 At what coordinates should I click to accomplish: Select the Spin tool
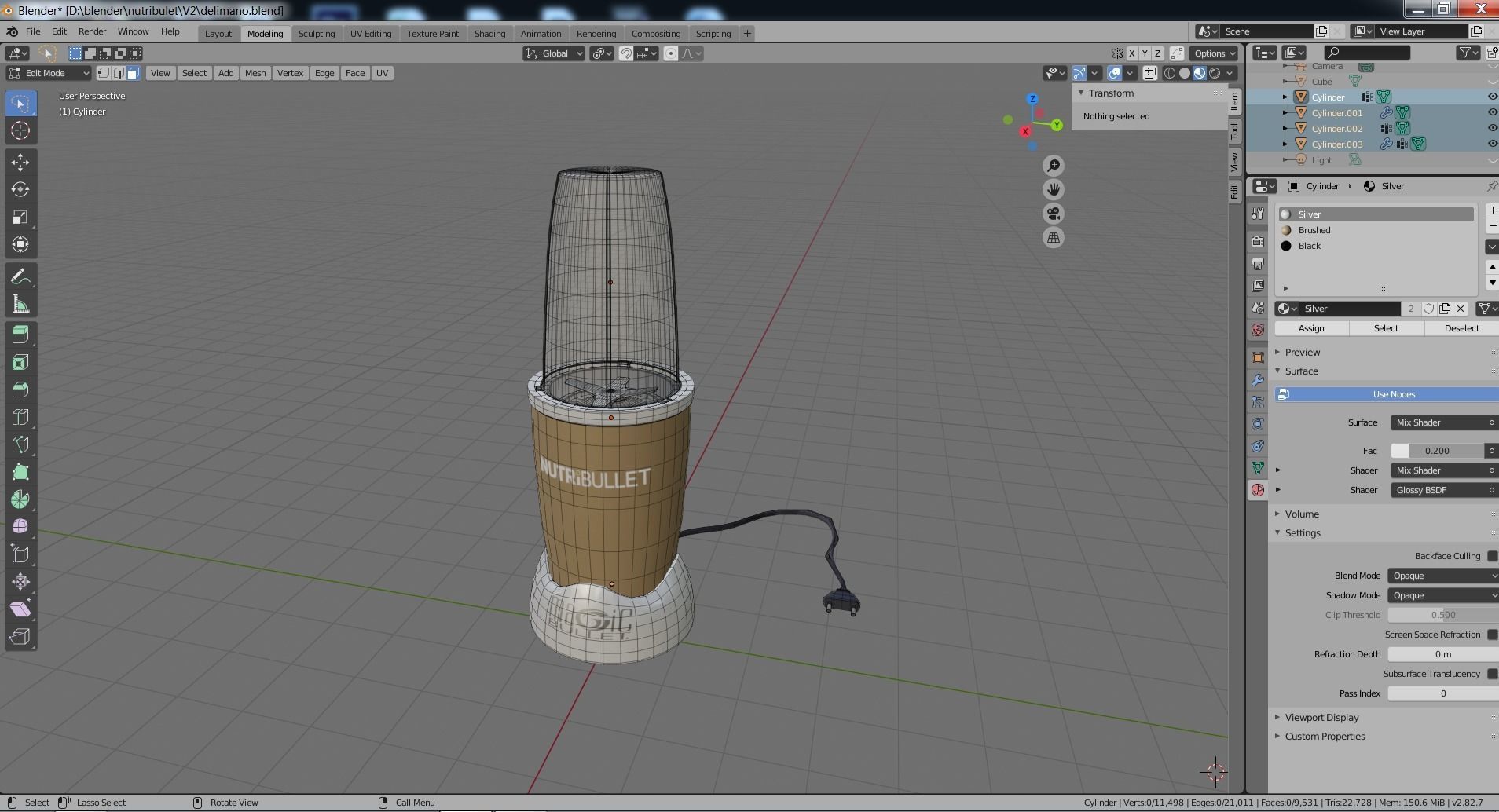point(20,499)
